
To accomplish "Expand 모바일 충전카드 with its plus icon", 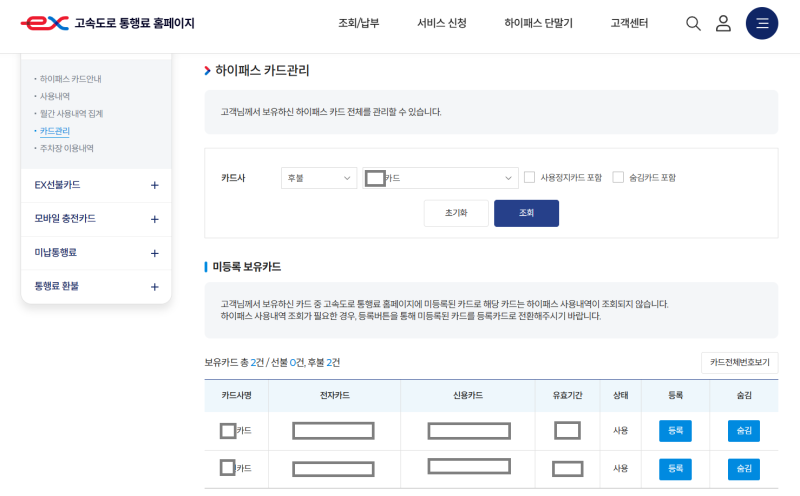I will point(155,219).
